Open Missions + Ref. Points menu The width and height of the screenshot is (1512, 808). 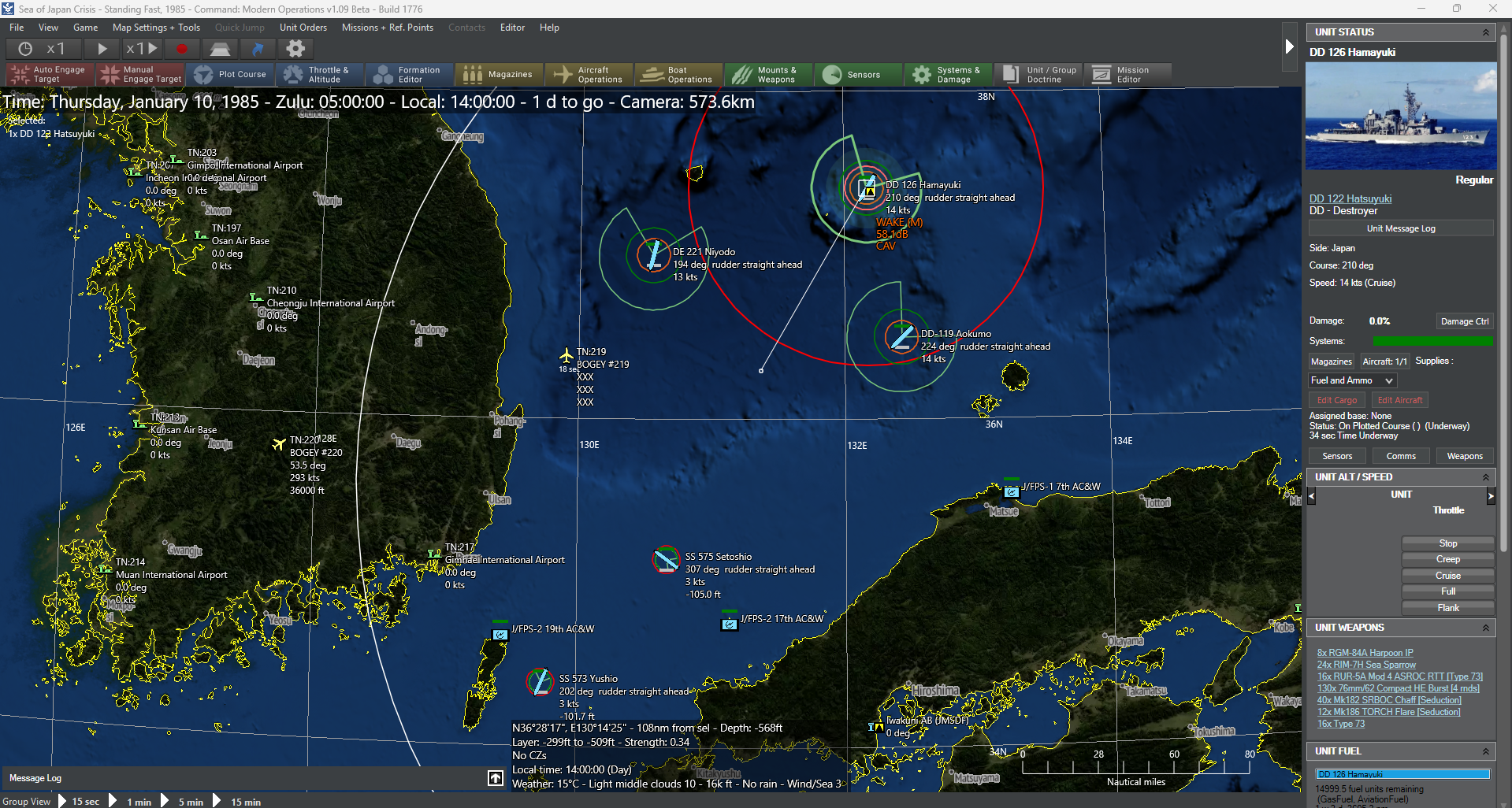[388, 28]
